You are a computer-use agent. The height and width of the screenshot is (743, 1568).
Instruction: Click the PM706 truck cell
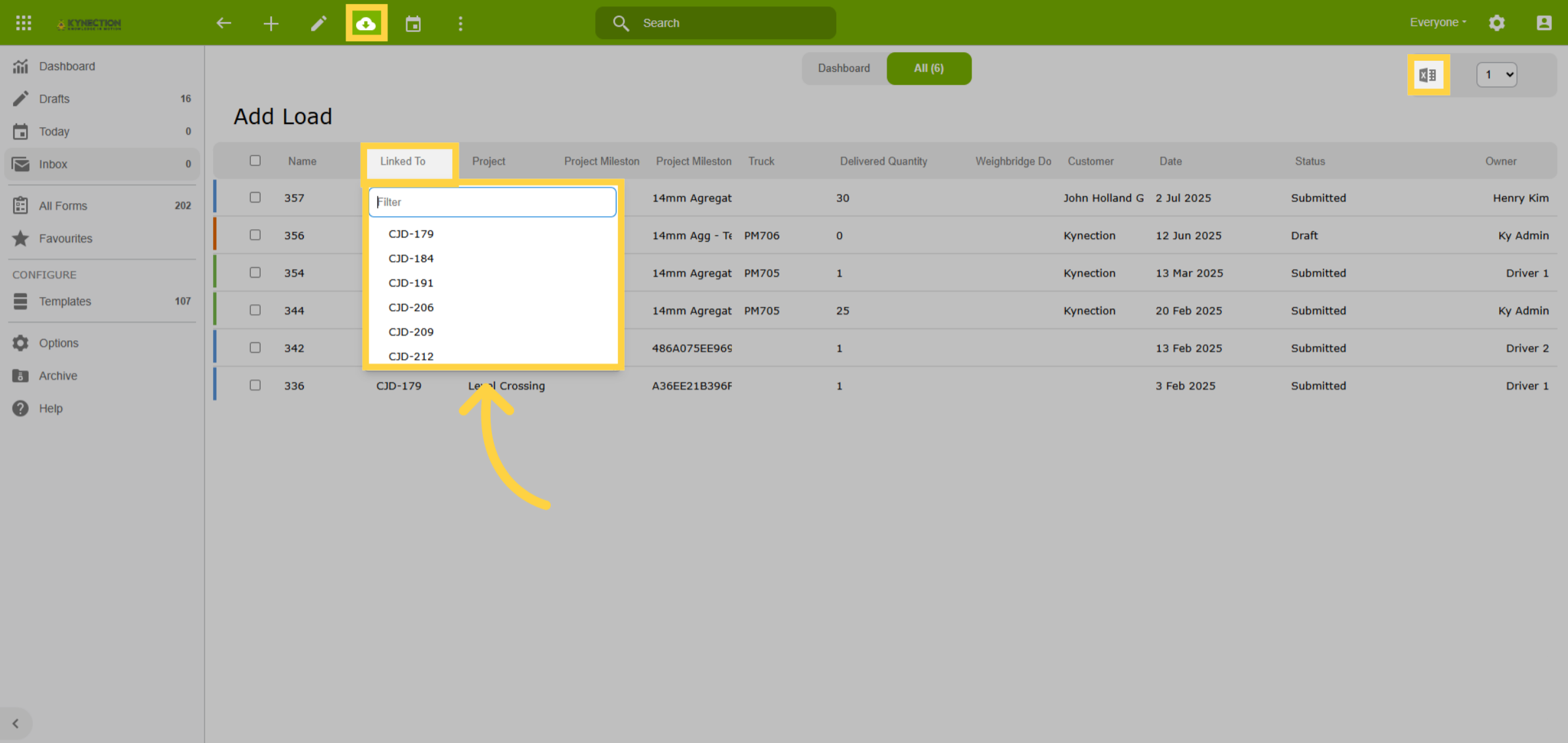(761, 236)
